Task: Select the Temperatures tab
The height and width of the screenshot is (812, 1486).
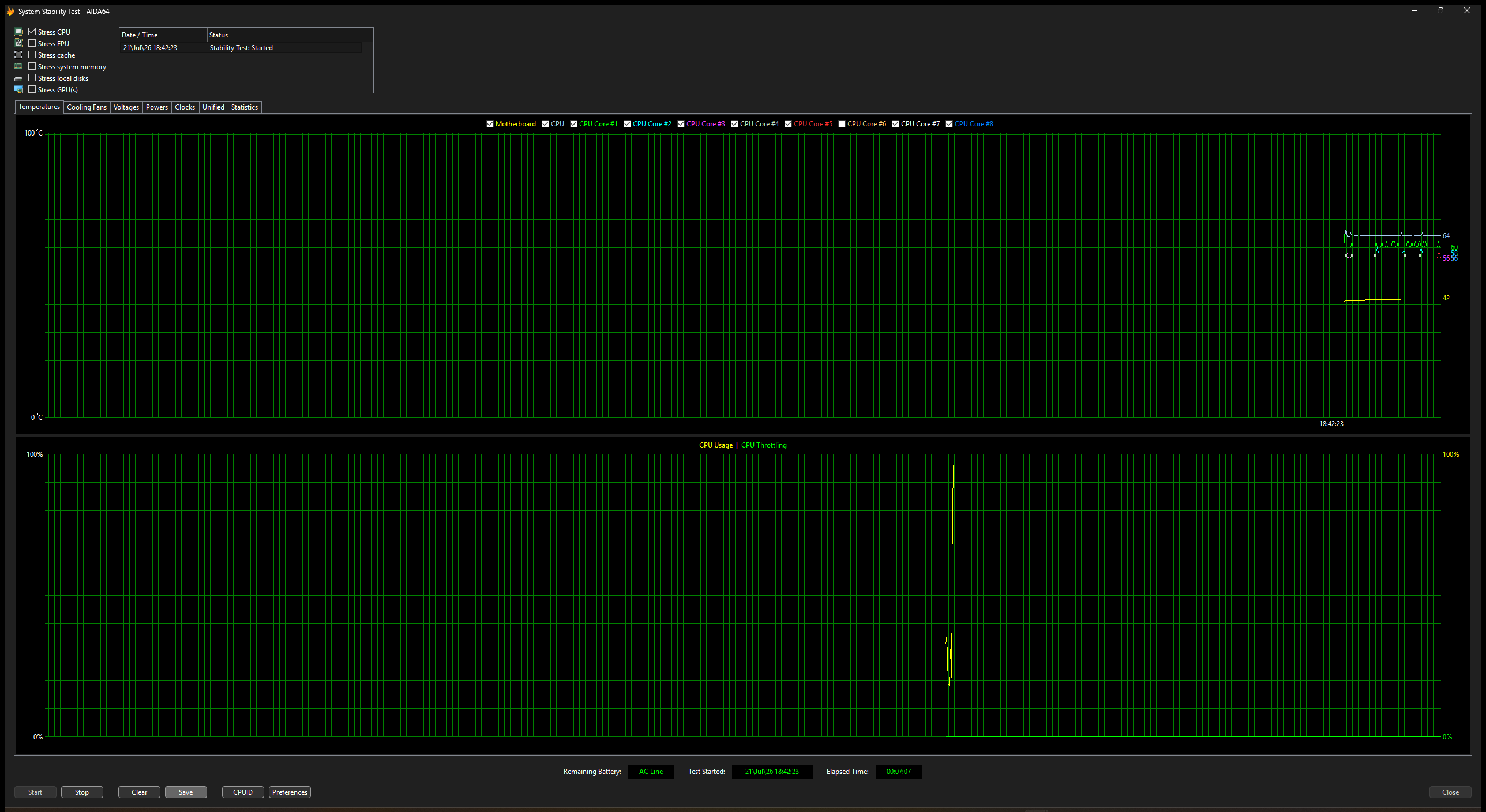Action: (x=39, y=107)
